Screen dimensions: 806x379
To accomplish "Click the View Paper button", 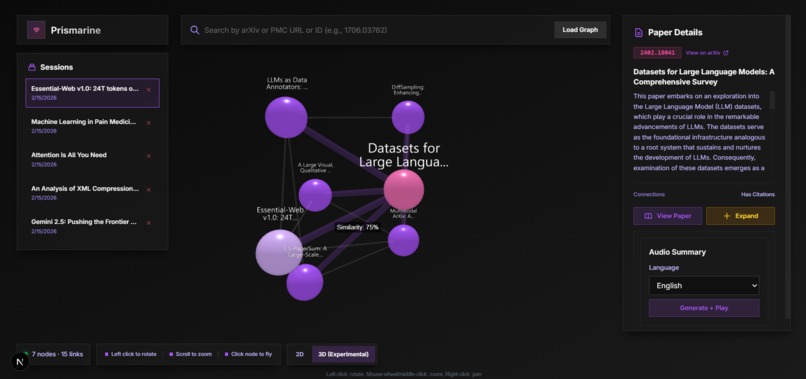I will 667,216.
